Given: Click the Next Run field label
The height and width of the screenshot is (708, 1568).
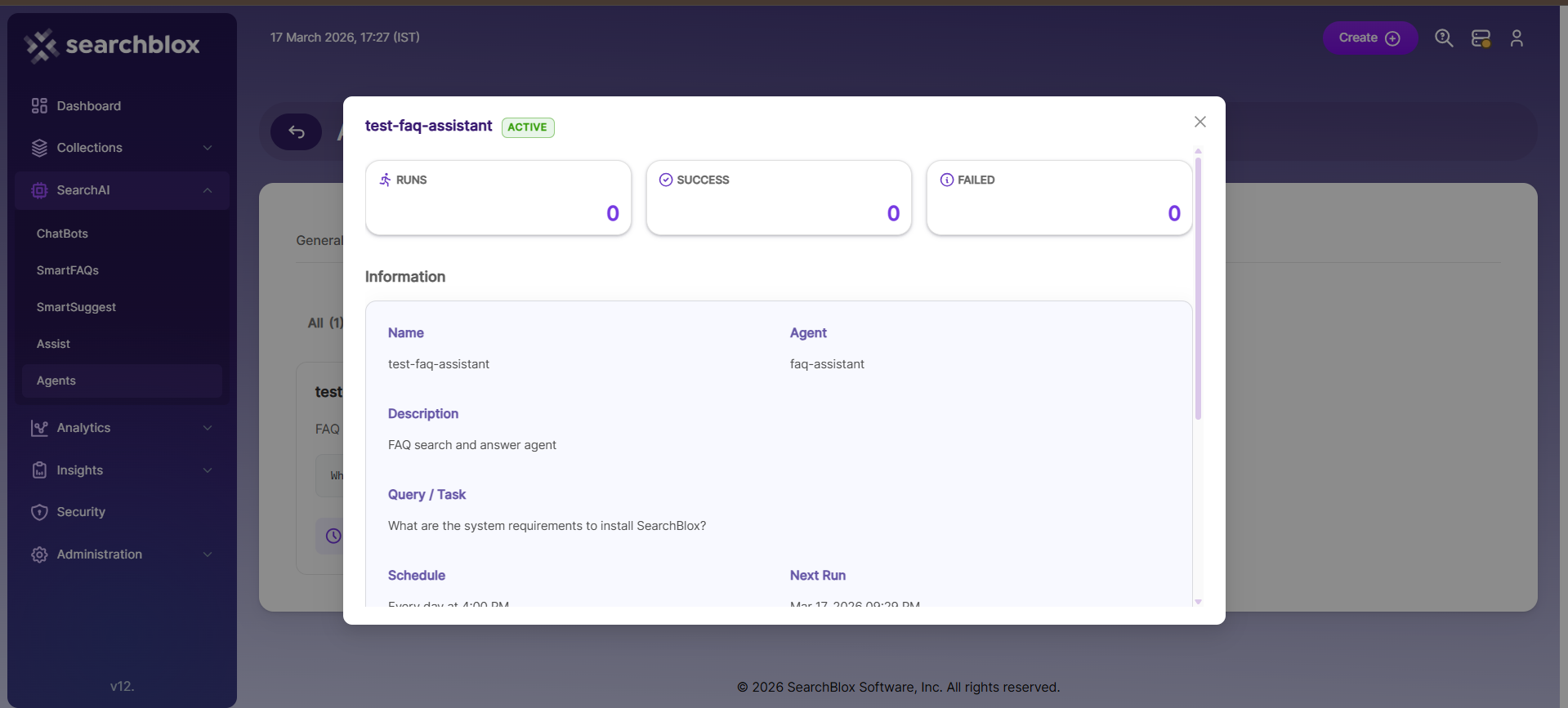Looking at the screenshot, I should tap(818, 576).
